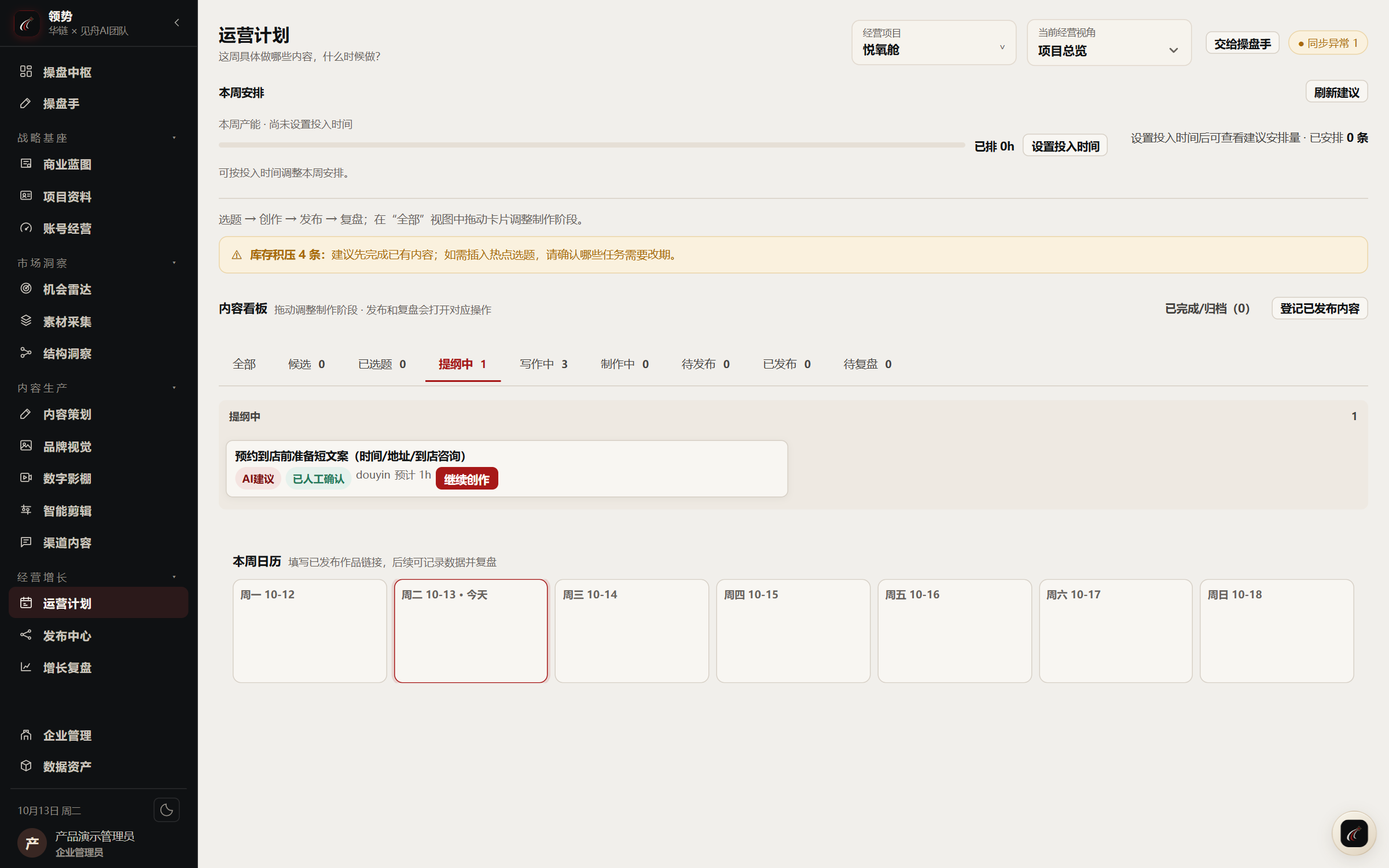Open 素材采集 layers icon

[26, 321]
